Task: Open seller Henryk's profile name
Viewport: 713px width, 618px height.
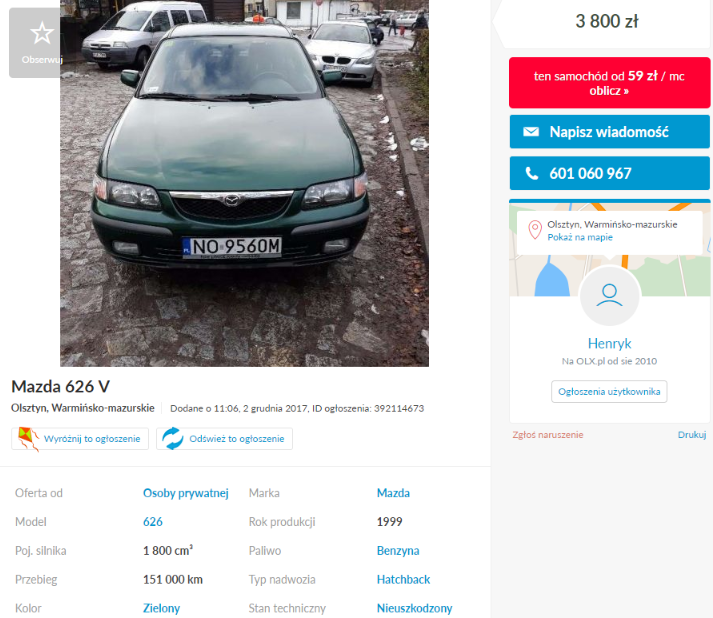Action: pyautogui.click(x=609, y=343)
